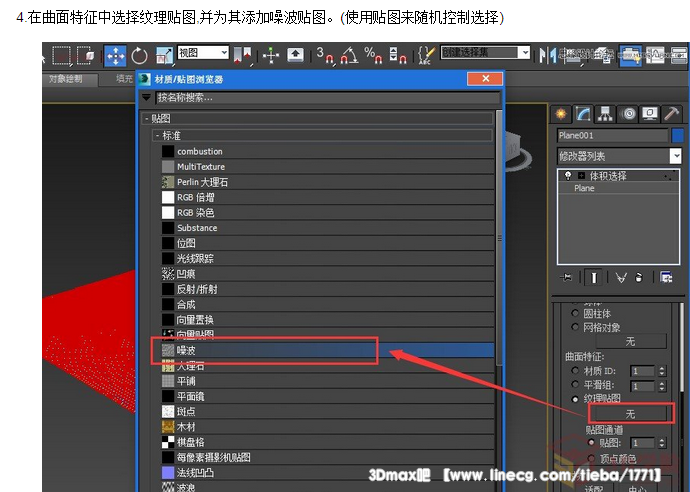Click configure modifier sets icon
The width and height of the screenshot is (690, 492).
point(666,278)
